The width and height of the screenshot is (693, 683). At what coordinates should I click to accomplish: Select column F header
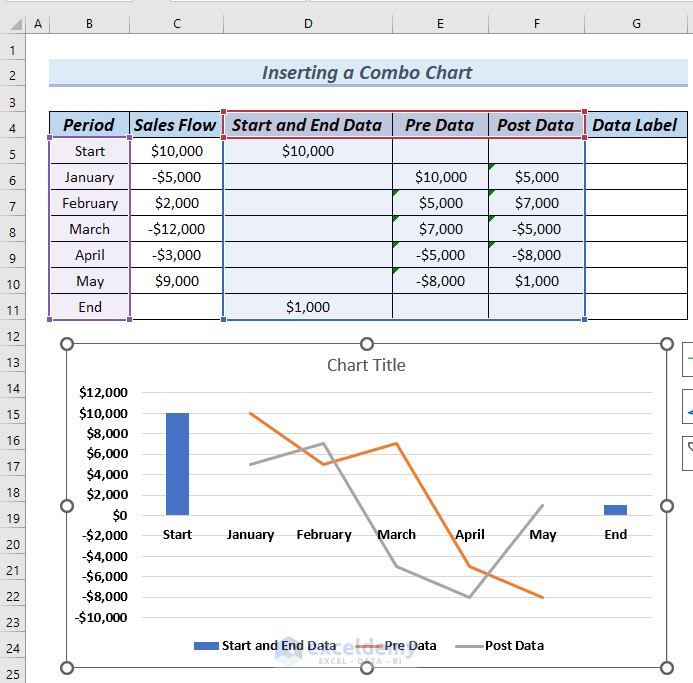click(x=537, y=23)
